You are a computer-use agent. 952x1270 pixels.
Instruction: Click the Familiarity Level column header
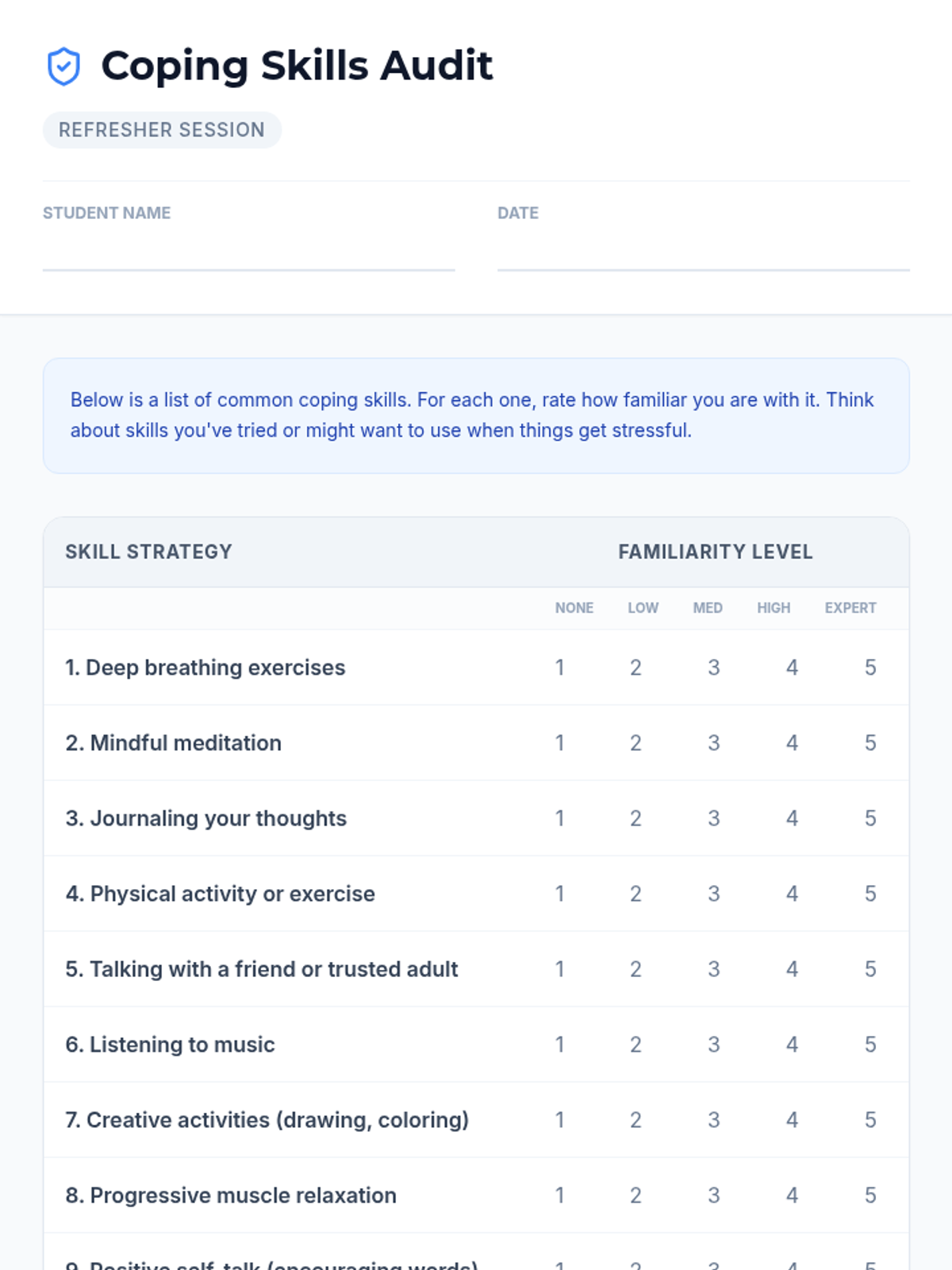click(715, 552)
